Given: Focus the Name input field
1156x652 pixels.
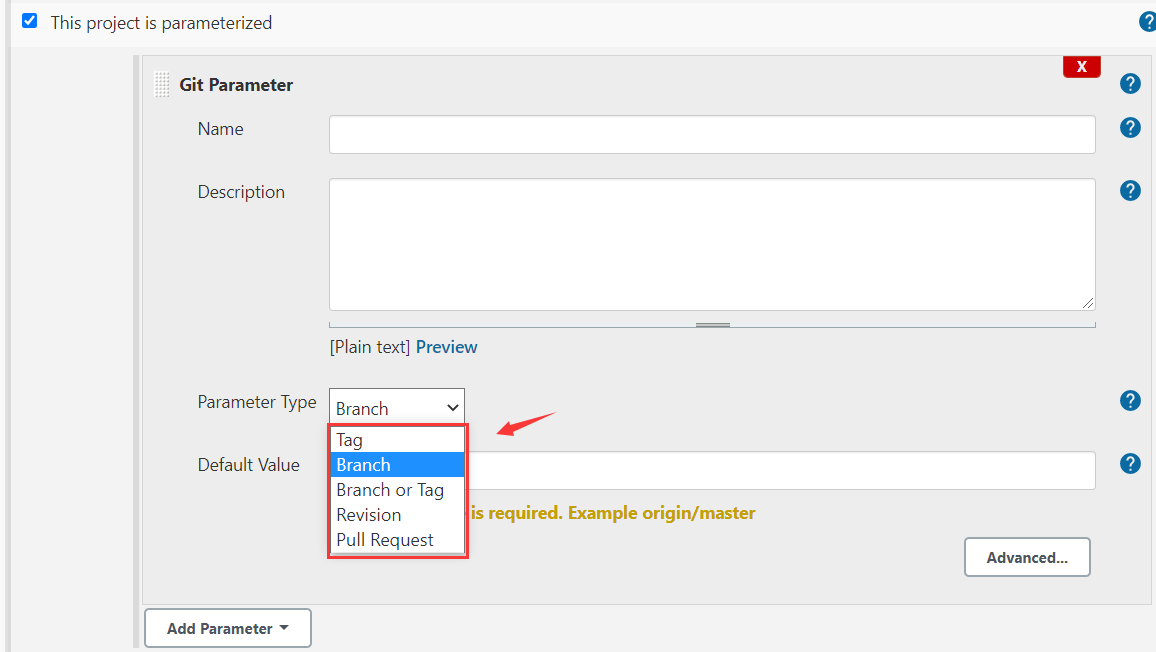Looking at the screenshot, I should coord(712,135).
